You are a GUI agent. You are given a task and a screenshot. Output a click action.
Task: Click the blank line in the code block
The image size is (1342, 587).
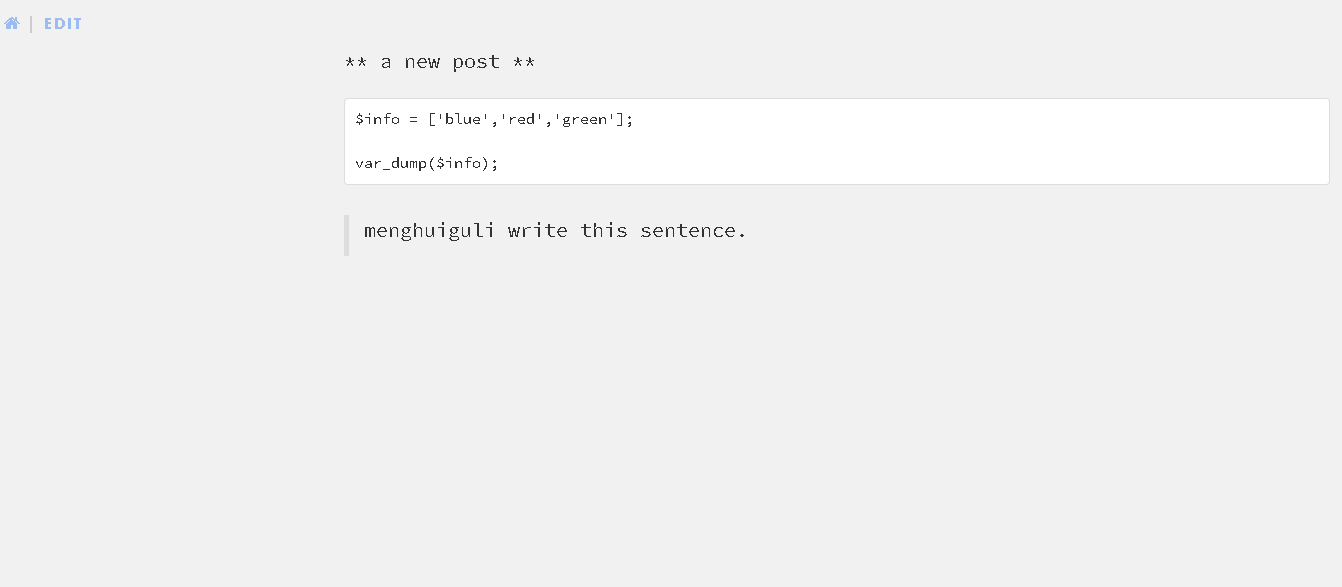[836, 141]
